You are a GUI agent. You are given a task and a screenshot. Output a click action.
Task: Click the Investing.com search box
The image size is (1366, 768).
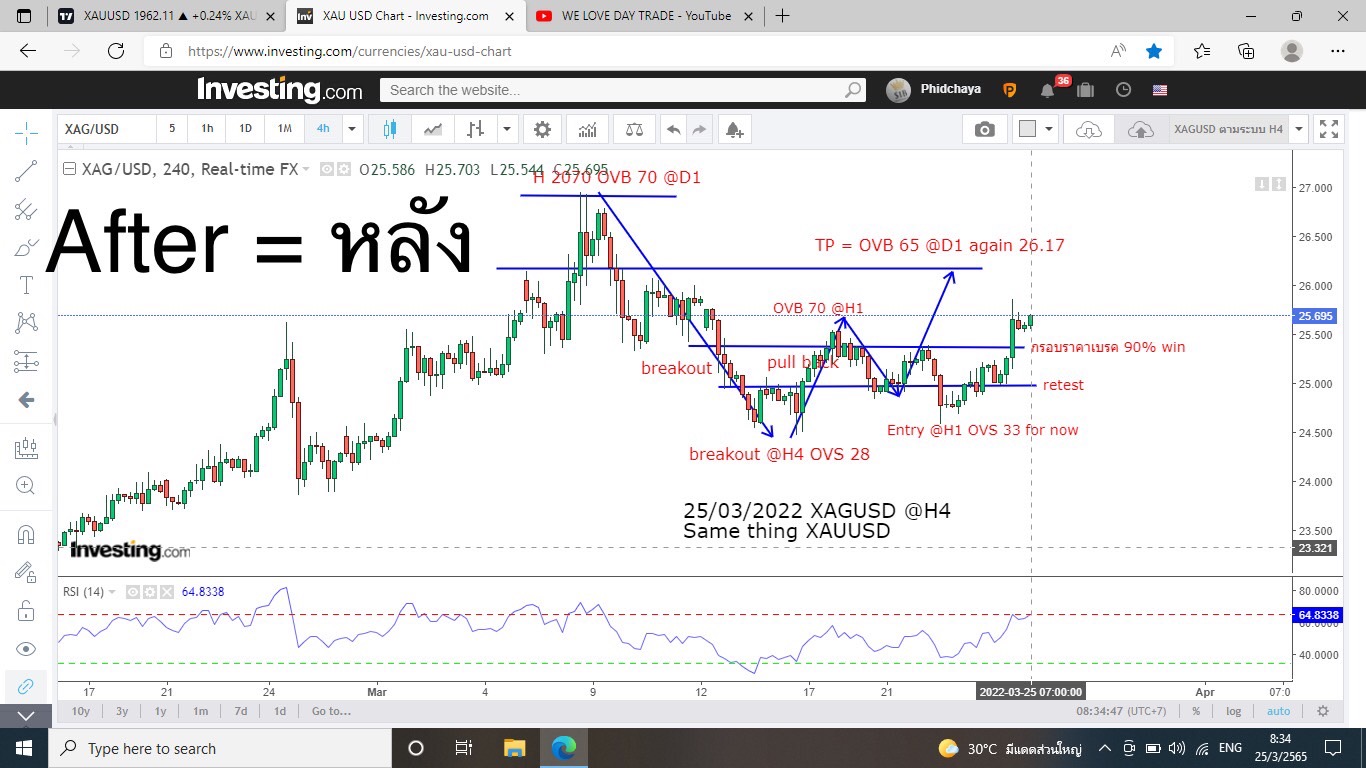(x=622, y=90)
